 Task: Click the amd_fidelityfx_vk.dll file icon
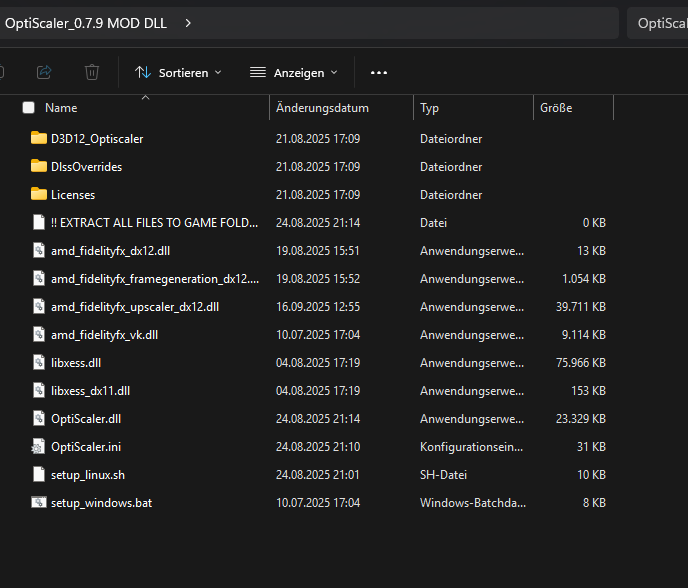click(x=39, y=334)
